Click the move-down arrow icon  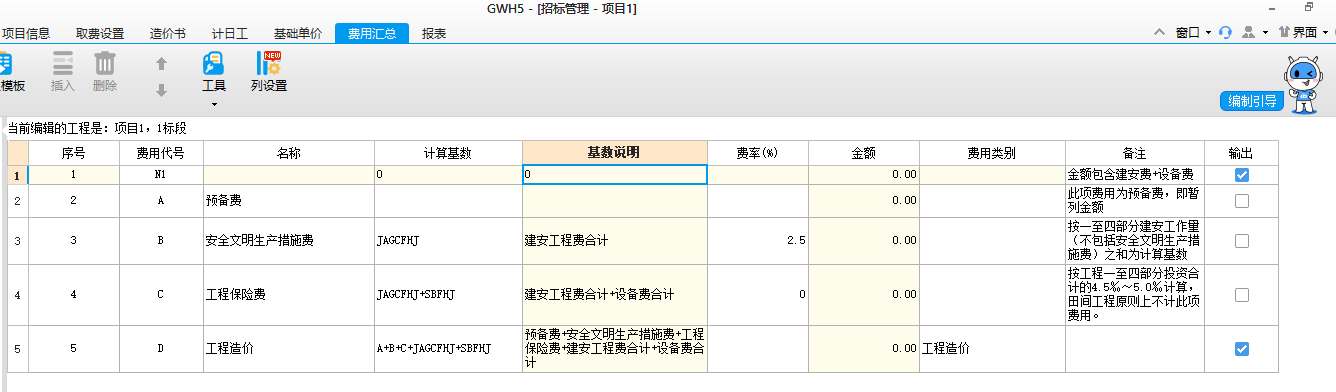click(160, 90)
